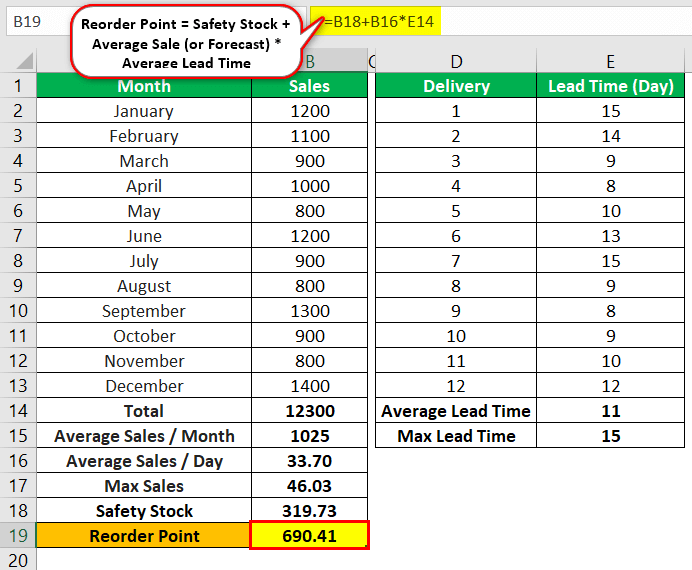692x570 pixels.
Task: Select the July cell
Action: (144, 261)
